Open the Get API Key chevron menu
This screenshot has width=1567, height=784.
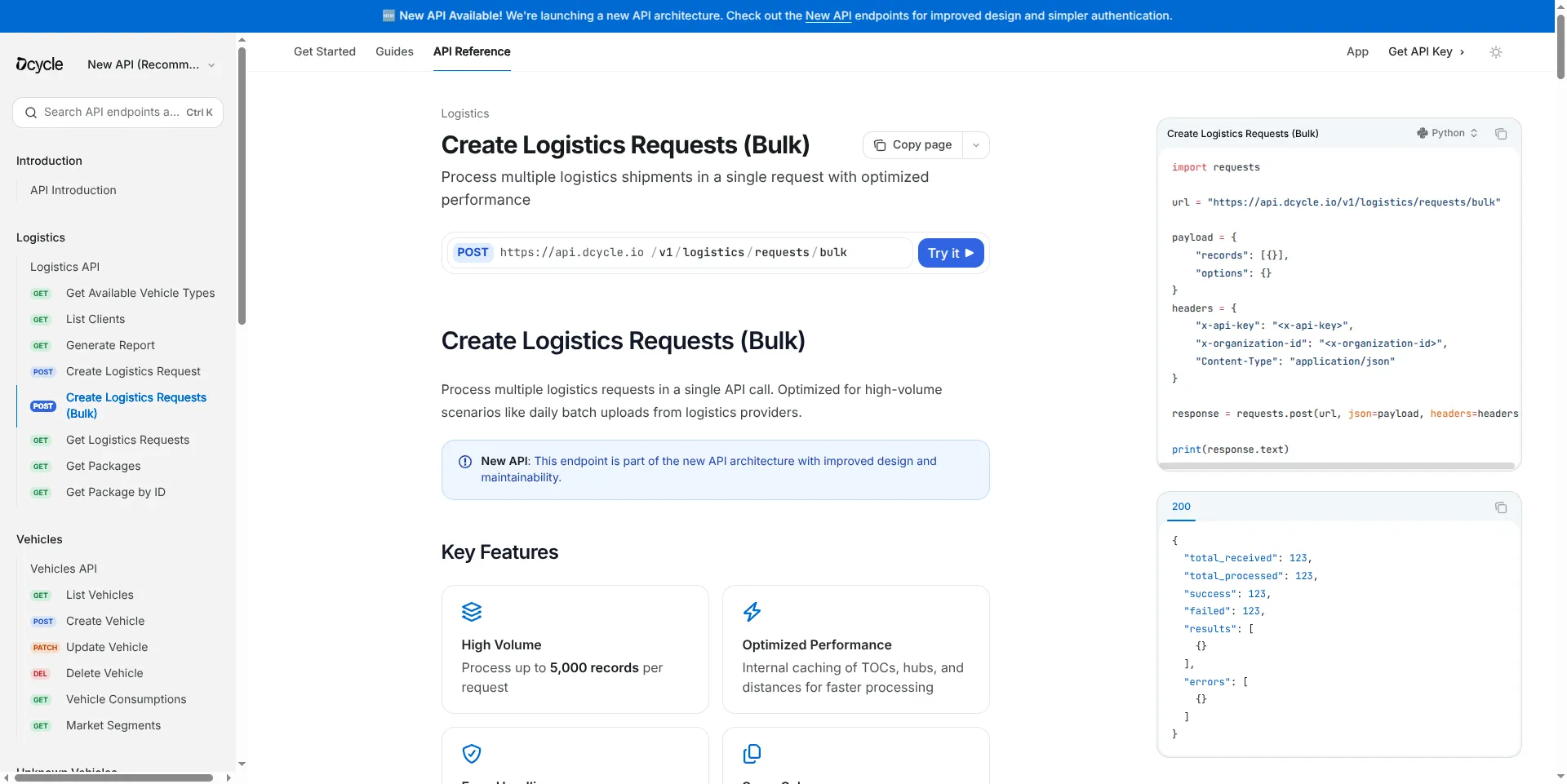point(1461,51)
